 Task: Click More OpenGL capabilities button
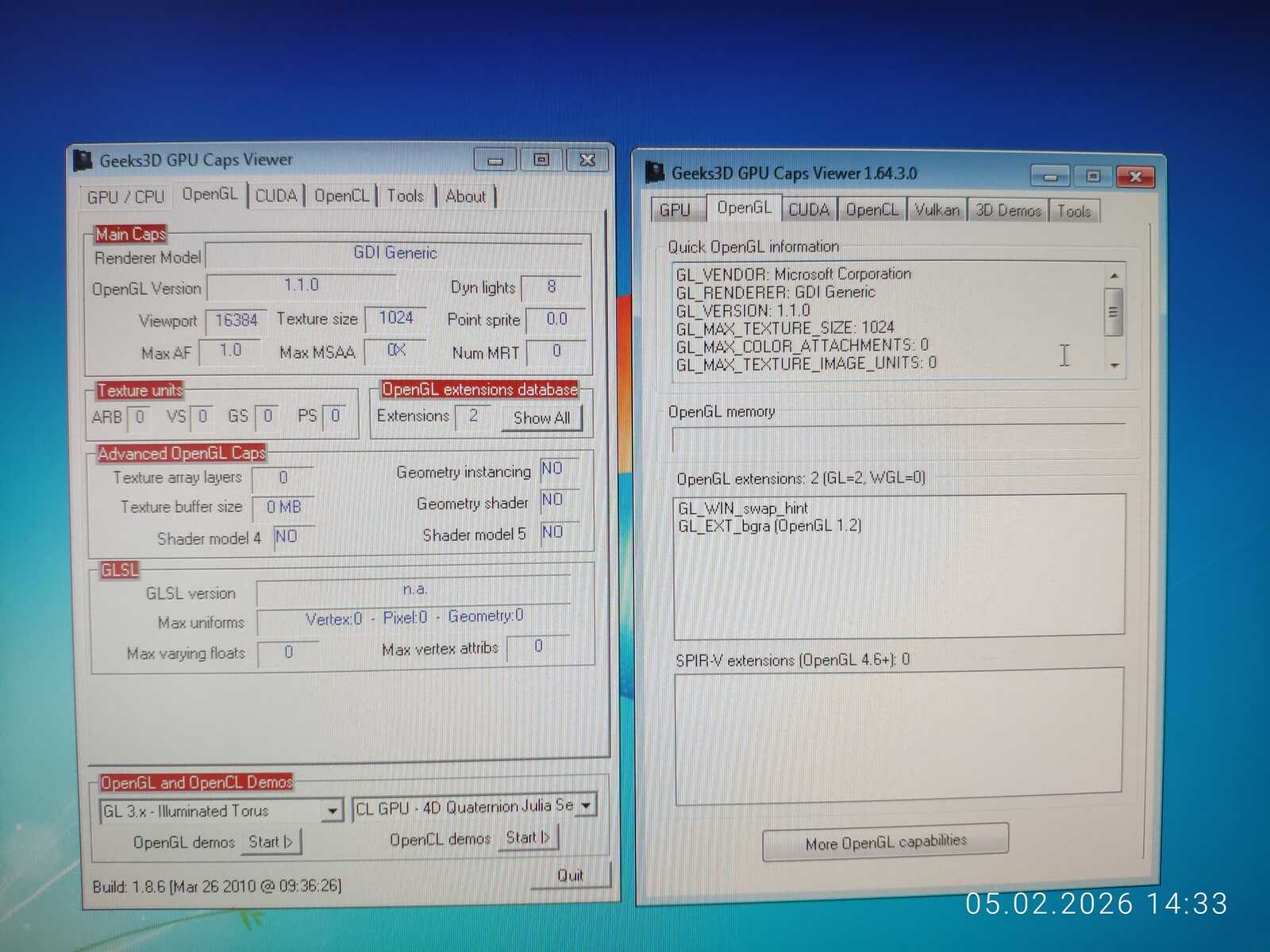(x=886, y=842)
